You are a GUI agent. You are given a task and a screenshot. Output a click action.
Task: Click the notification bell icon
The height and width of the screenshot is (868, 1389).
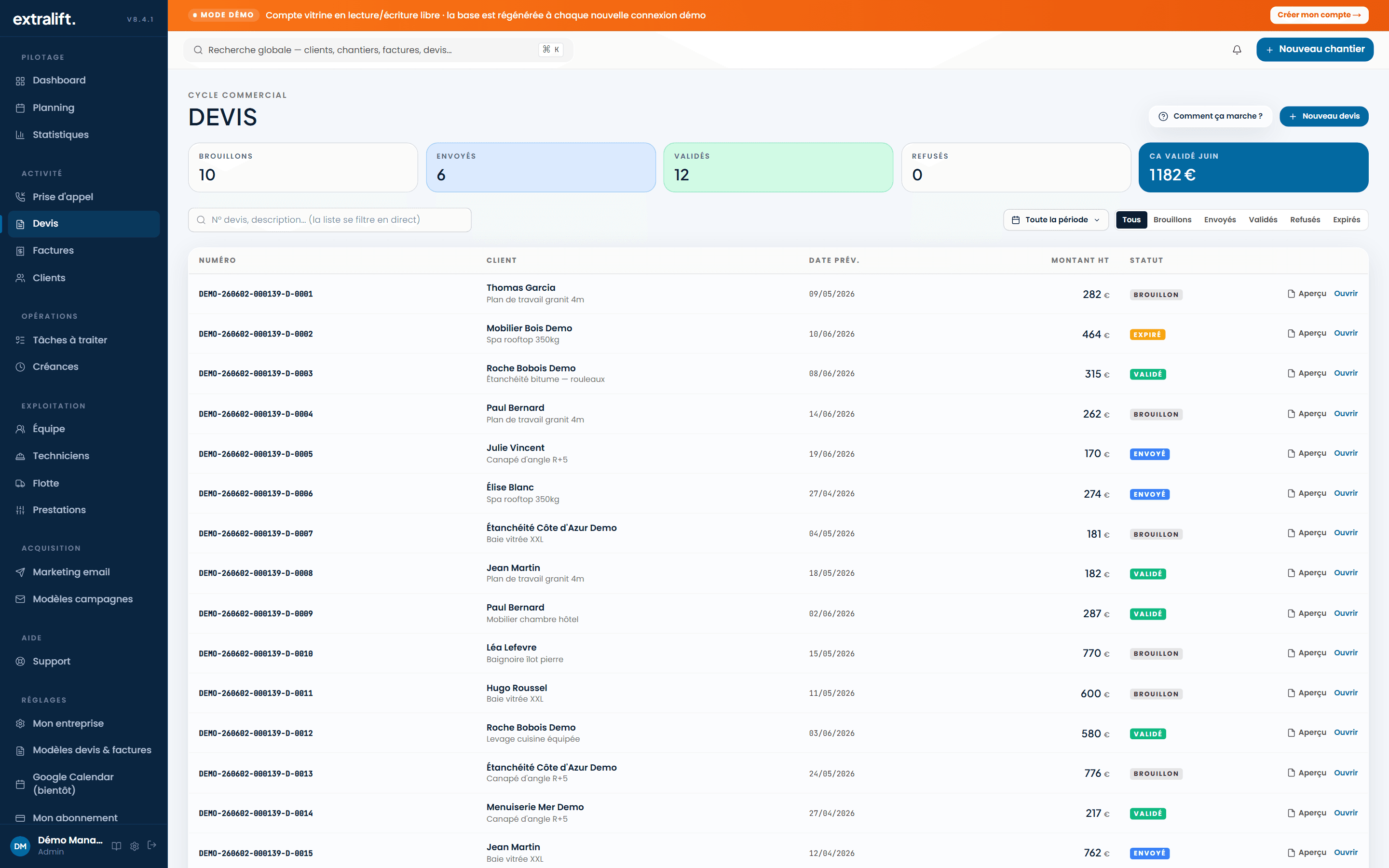[1237, 50]
